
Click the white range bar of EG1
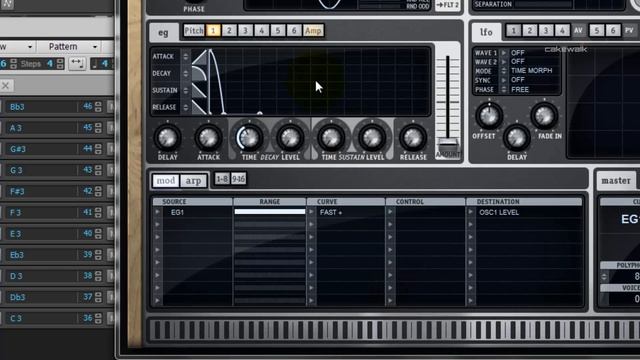coord(270,211)
